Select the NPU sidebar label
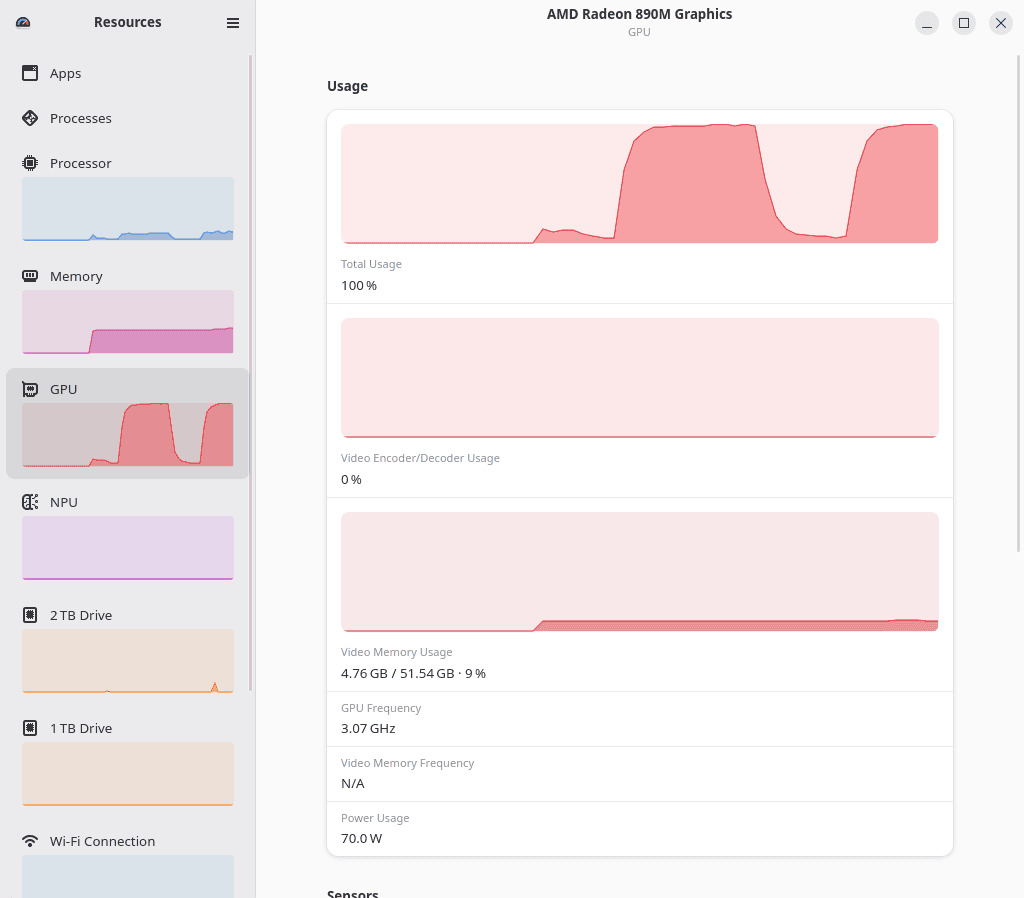The height and width of the screenshot is (898, 1024). point(63,502)
